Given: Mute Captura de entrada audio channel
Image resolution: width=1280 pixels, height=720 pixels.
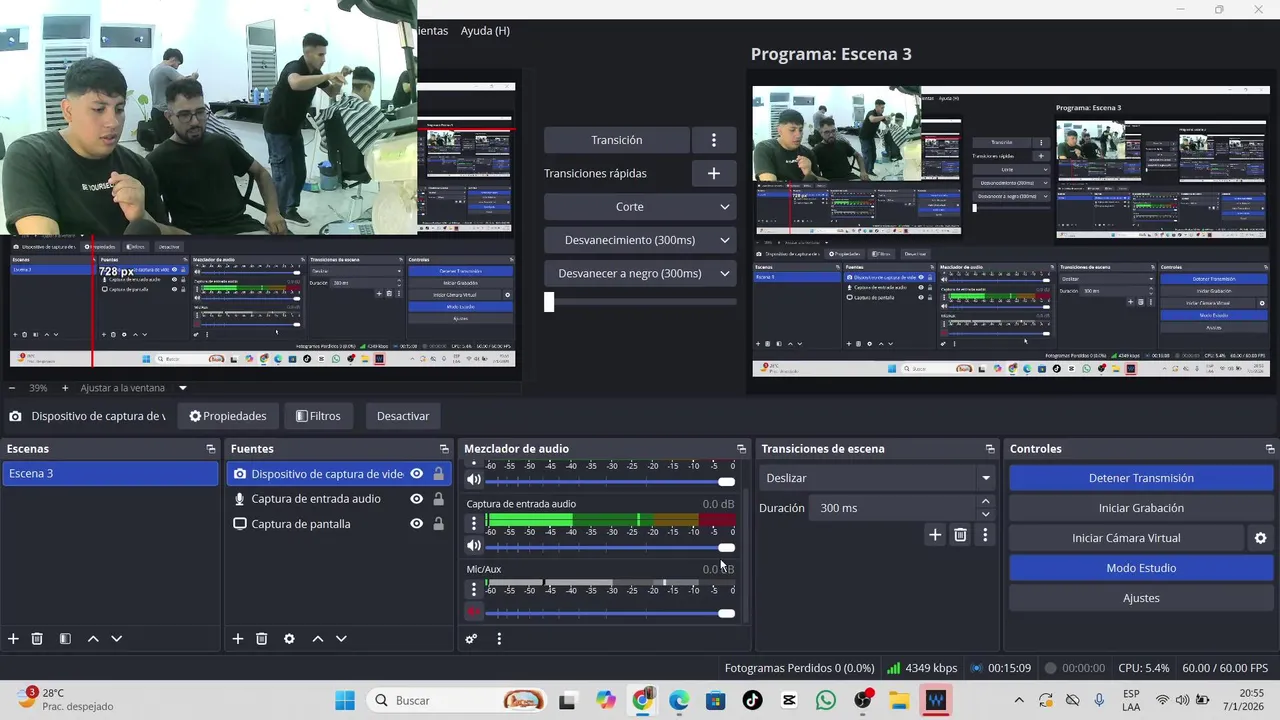Looking at the screenshot, I should coord(474,546).
